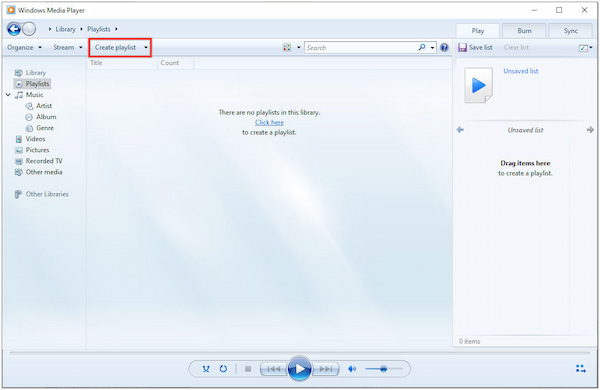Turn repeat on
Screen dimensions: 600x390
[x=223, y=369]
